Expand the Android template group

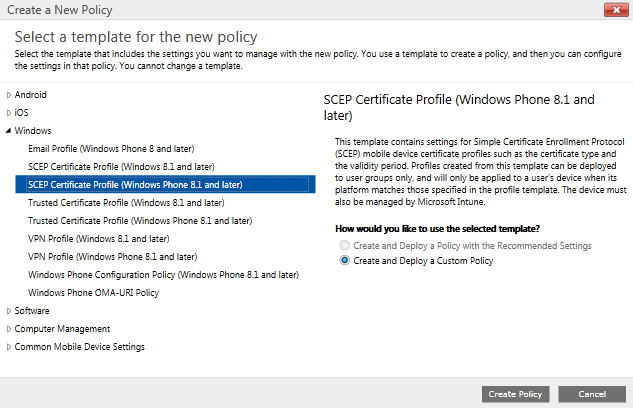10,95
